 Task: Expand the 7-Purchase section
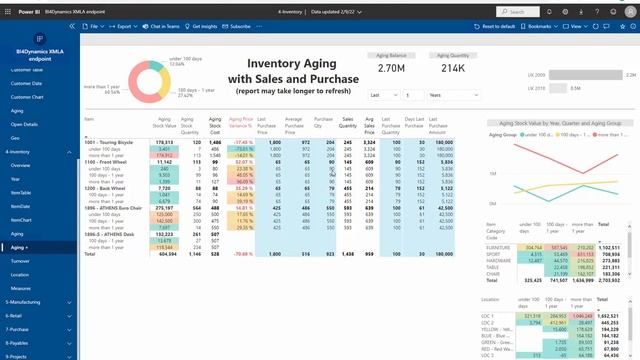click(x=39, y=329)
